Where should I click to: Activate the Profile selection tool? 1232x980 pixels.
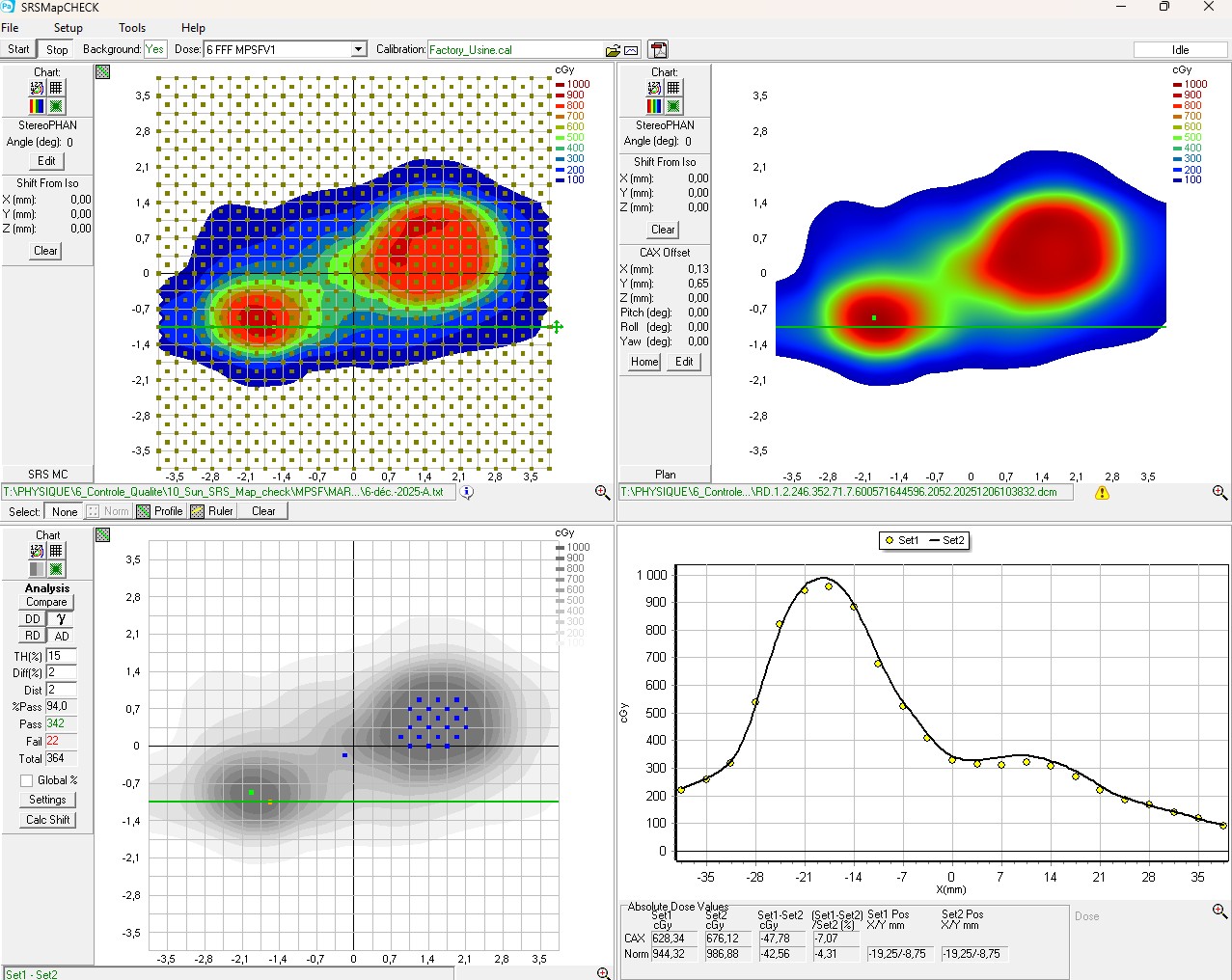click(160, 511)
